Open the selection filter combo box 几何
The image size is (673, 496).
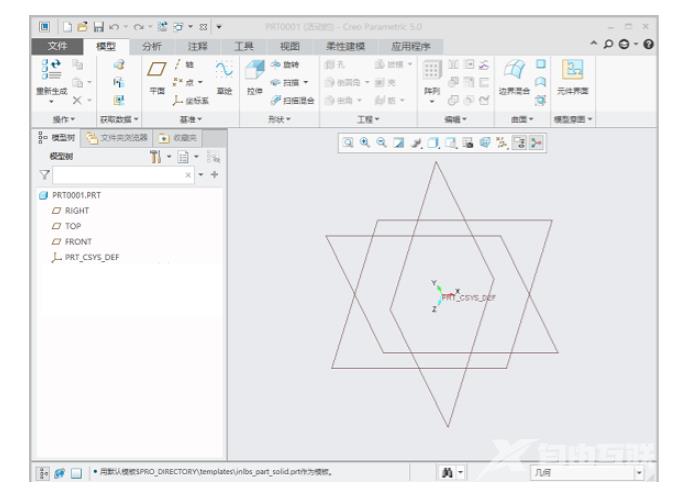click(588, 473)
